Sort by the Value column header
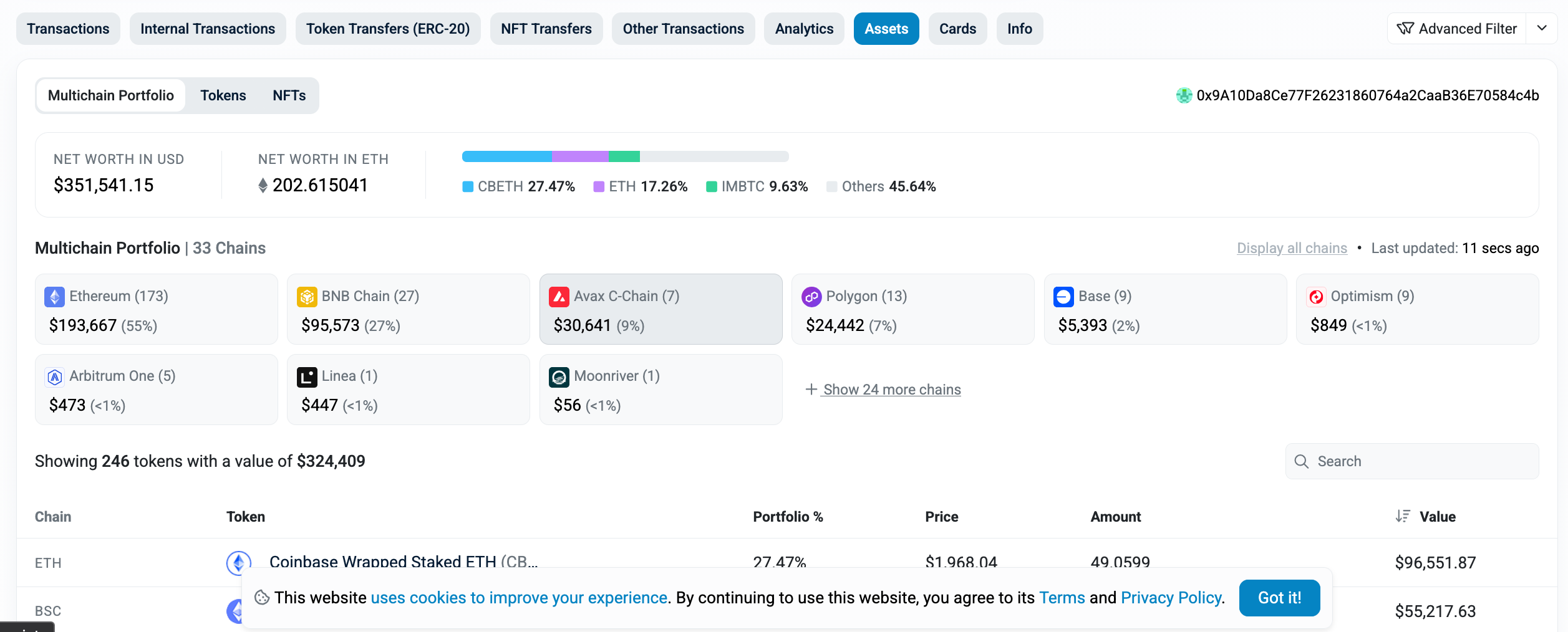The height and width of the screenshot is (632, 1568). (x=1438, y=517)
